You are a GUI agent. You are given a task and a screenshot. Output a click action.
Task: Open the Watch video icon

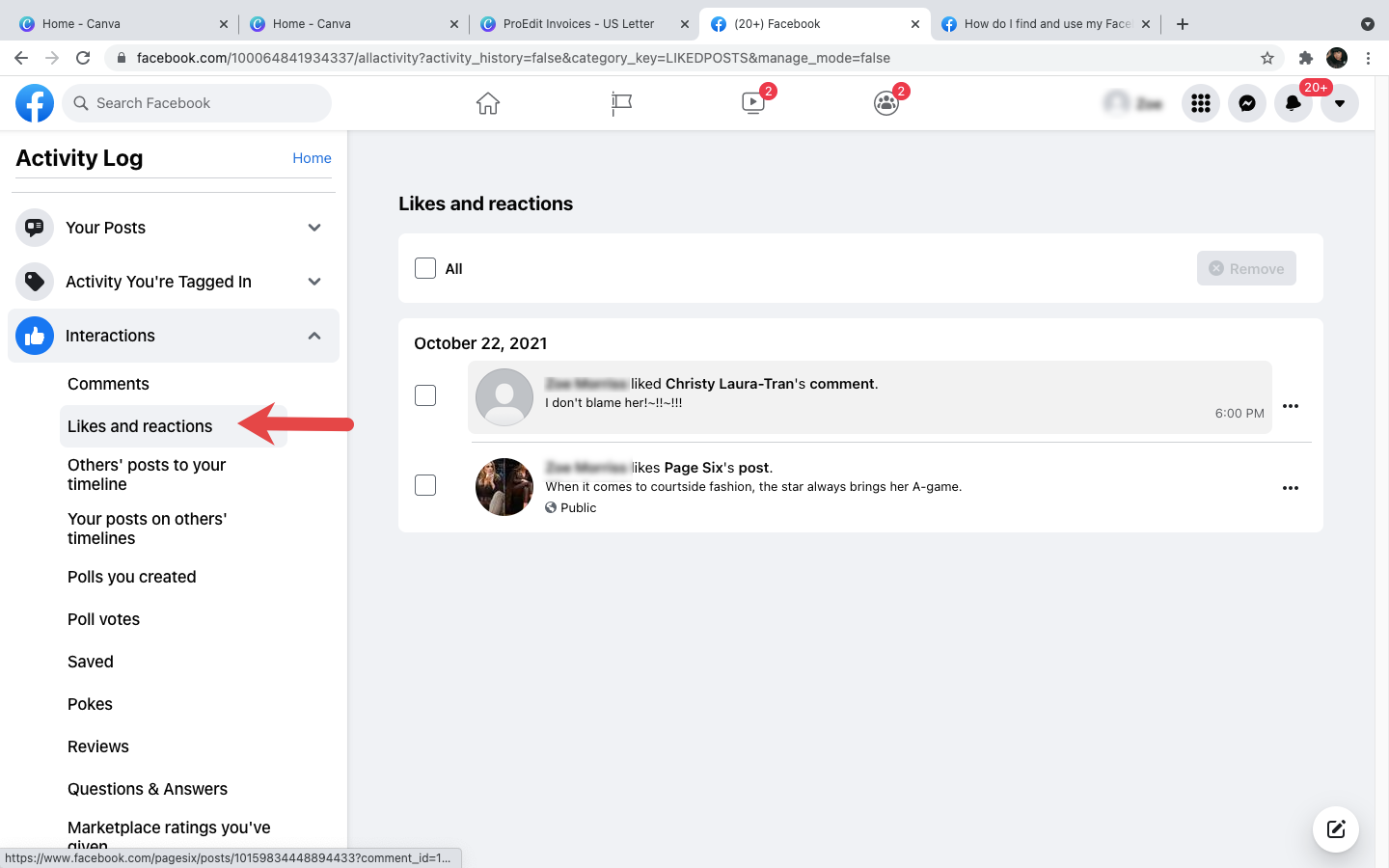click(752, 102)
